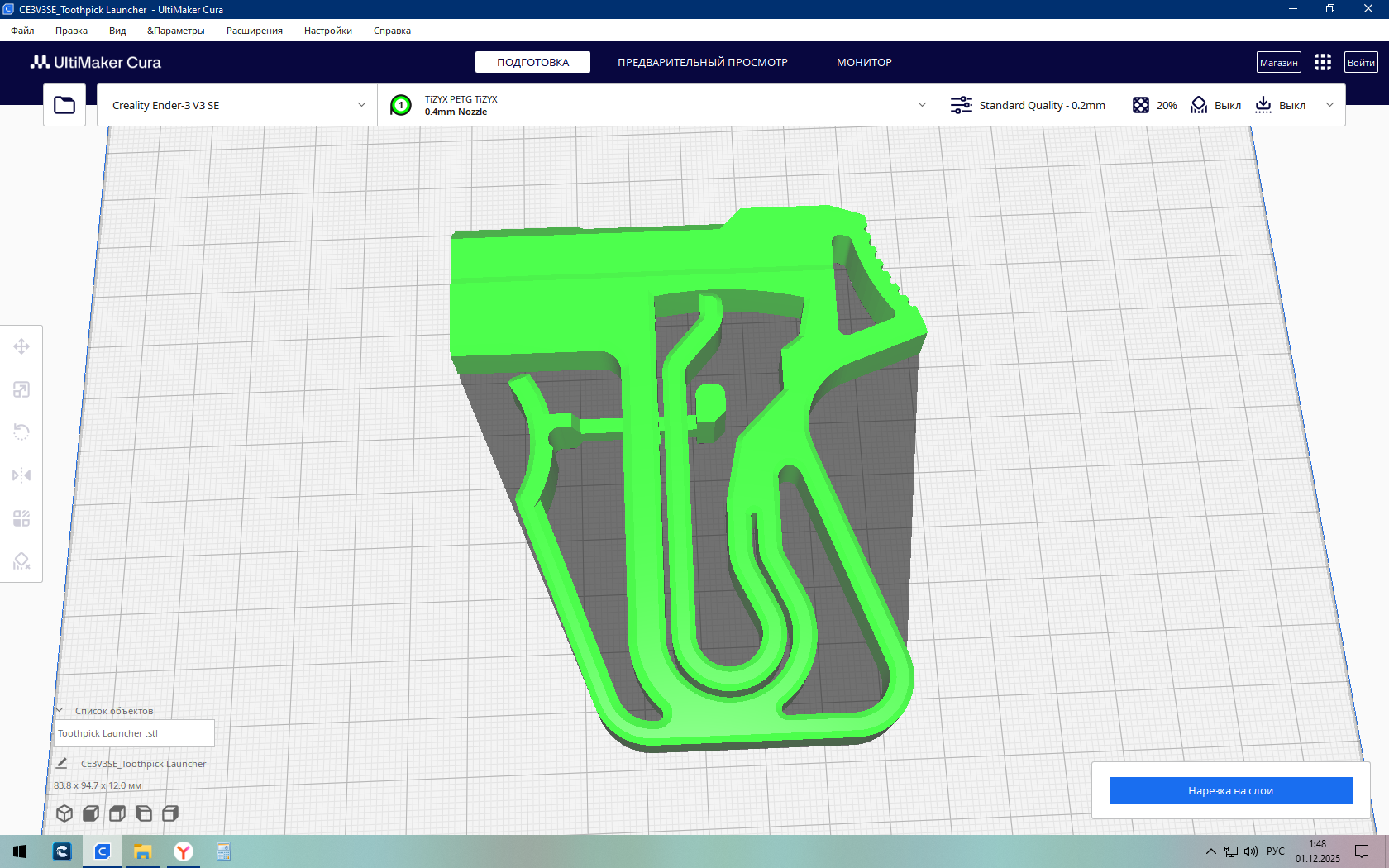The image size is (1389, 868).
Task: Click the network icon in system tray
Action: tap(1231, 851)
